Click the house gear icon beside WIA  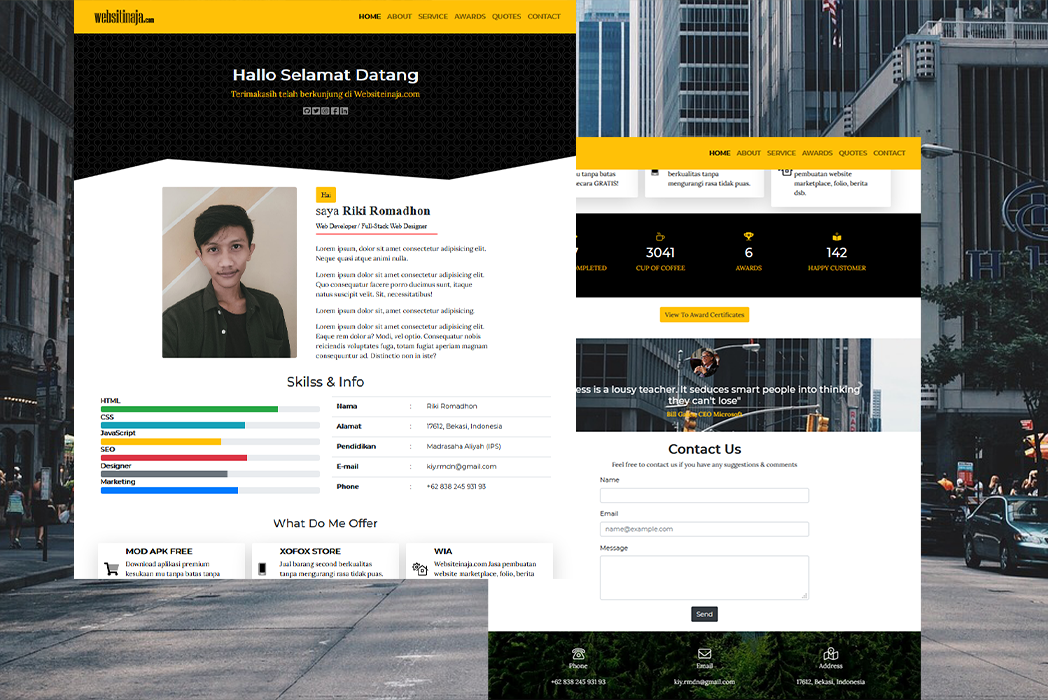point(420,569)
